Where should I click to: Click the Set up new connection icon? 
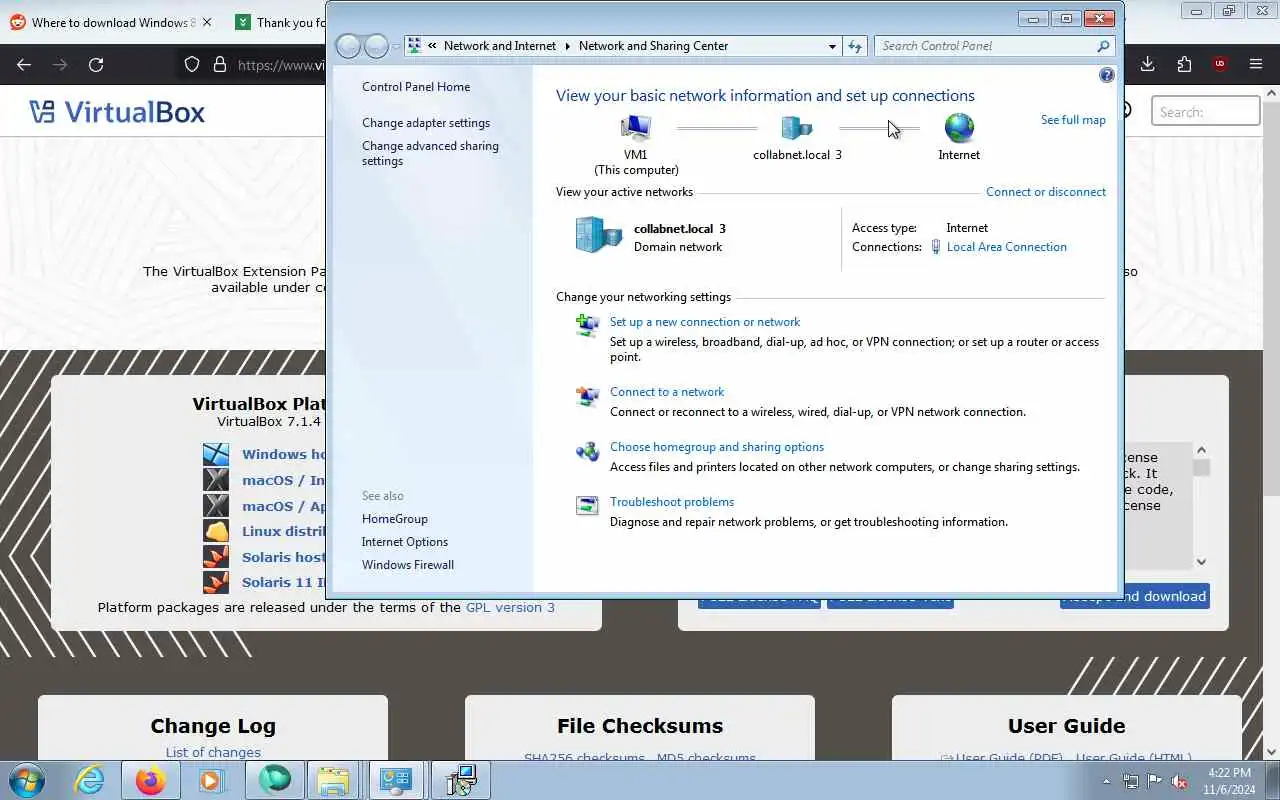coord(588,325)
